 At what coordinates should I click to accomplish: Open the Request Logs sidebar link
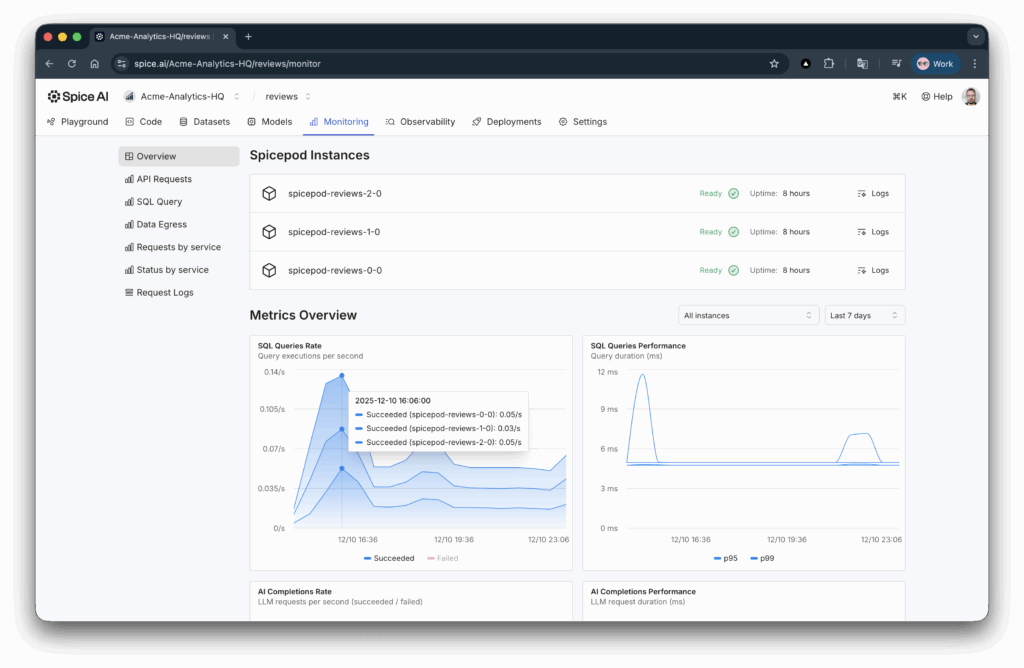coord(165,293)
